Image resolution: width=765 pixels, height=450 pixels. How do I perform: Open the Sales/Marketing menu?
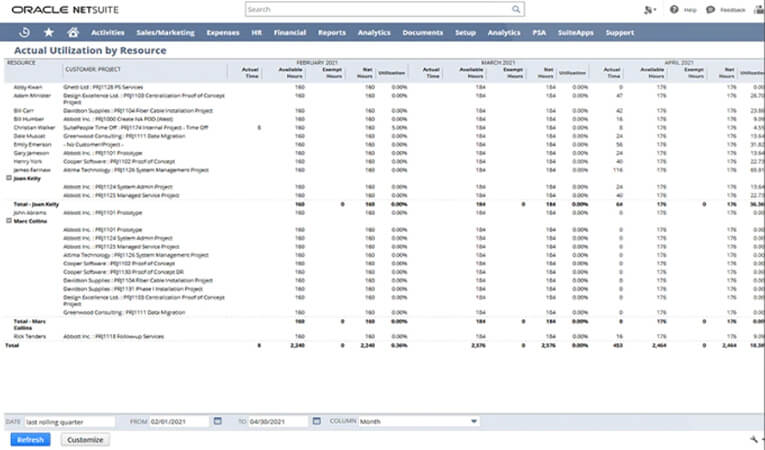165,32
